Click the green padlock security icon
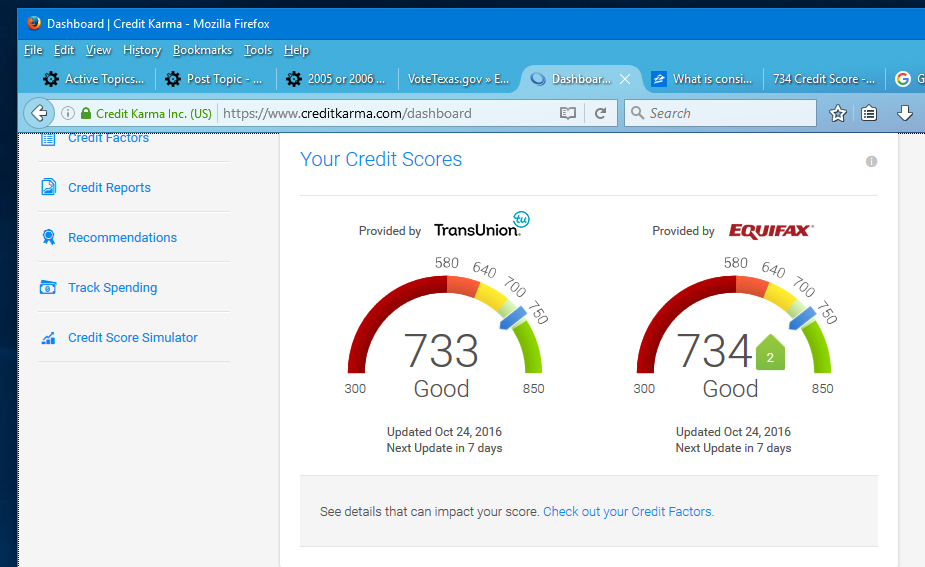The height and width of the screenshot is (567, 925). 86,113
